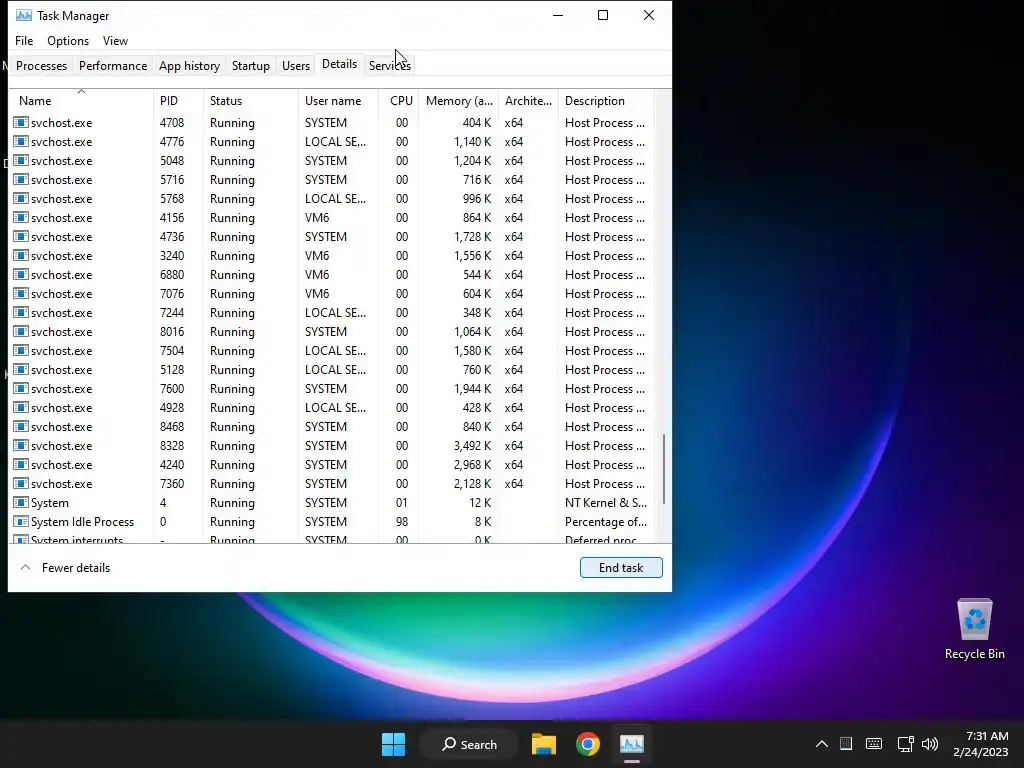Open the Recycle Bin desktop icon
Viewport: 1024px width, 768px height.
point(974,629)
